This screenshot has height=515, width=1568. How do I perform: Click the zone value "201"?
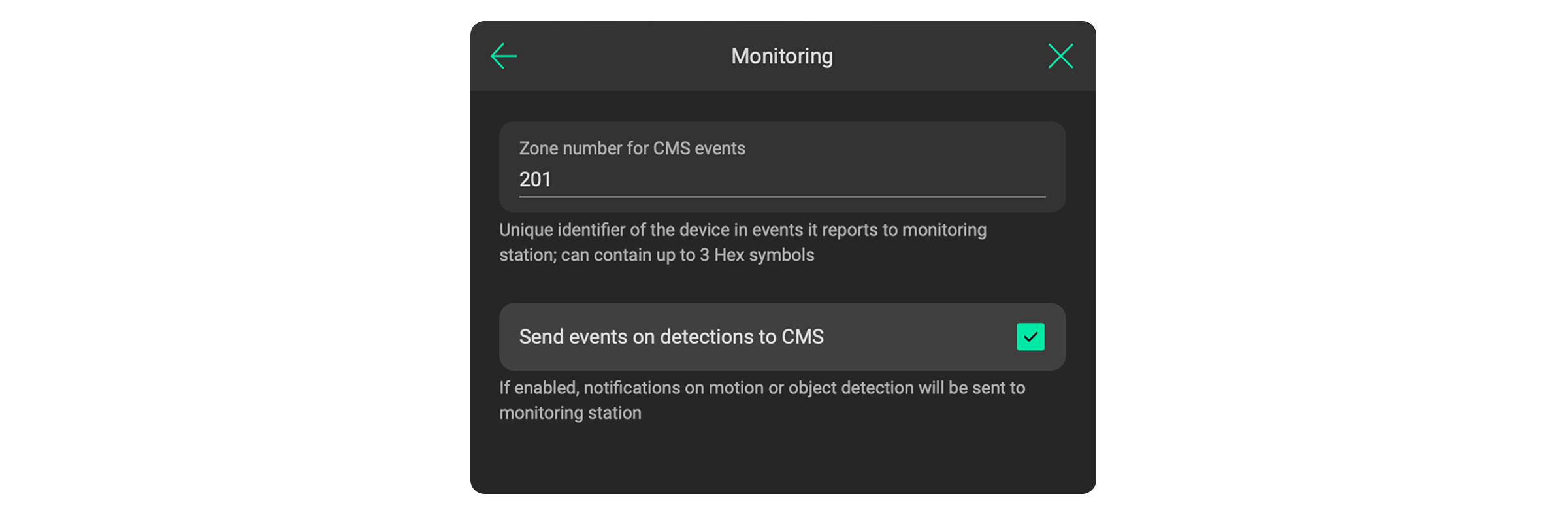(535, 179)
